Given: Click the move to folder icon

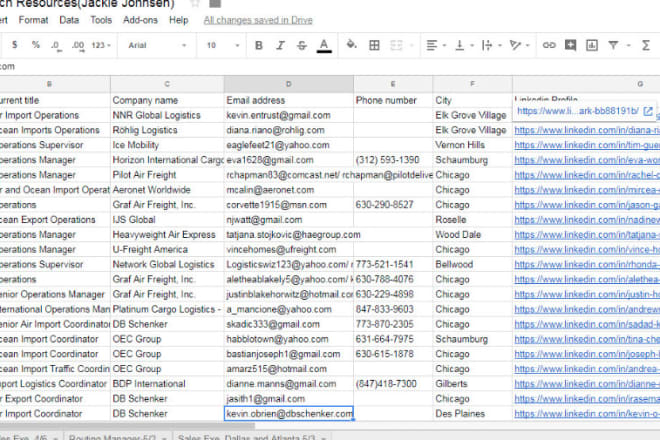Looking at the screenshot, I should point(215,3).
